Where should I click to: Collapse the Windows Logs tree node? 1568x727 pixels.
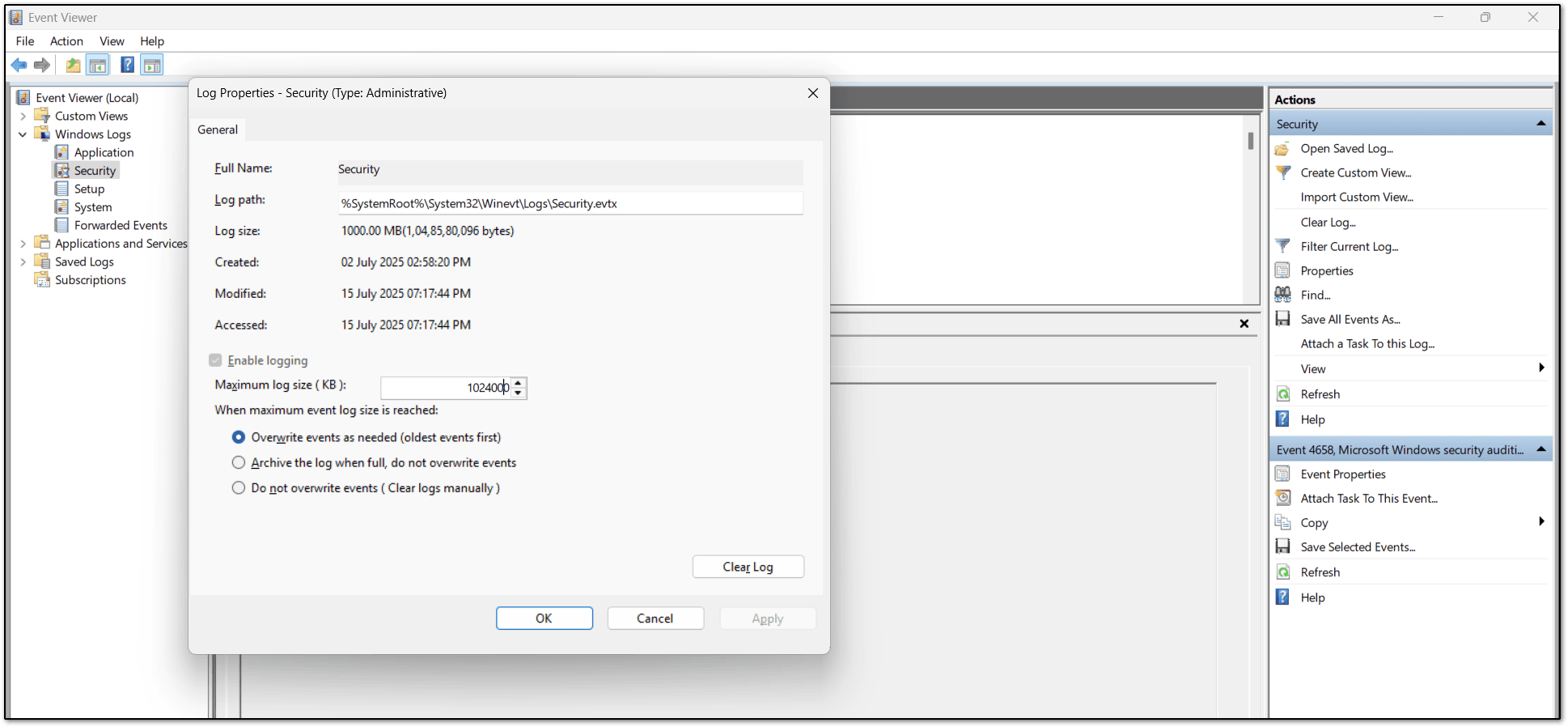click(23, 134)
